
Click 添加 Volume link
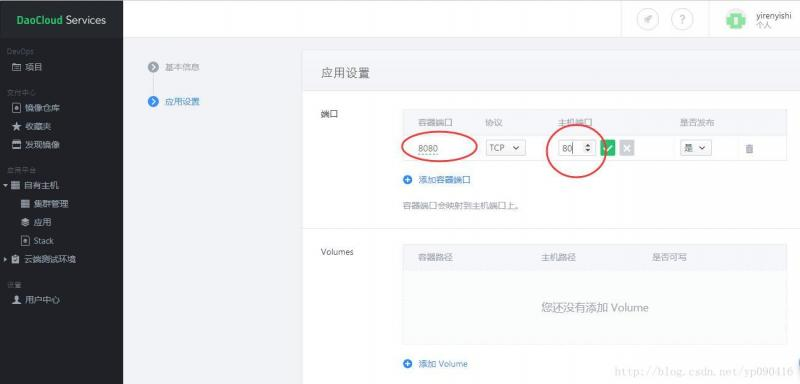click(x=435, y=364)
